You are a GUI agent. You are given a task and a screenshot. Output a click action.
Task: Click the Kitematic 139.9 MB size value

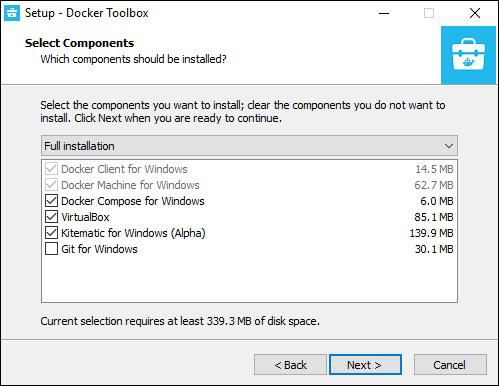coord(431,233)
